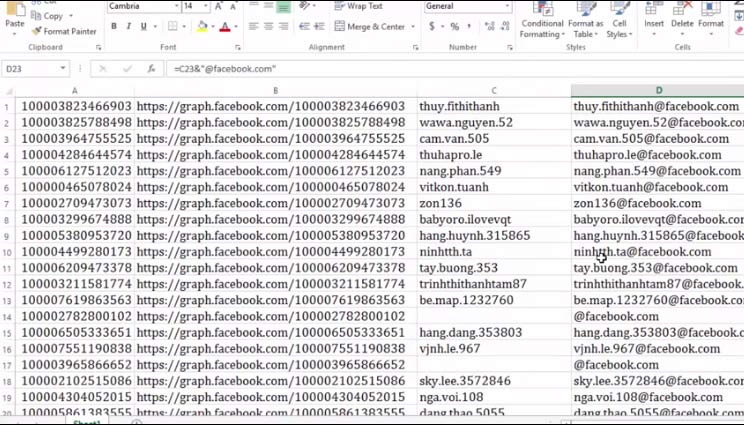Screen dimensions: 744x425
Task: Open the font size 14 dropdown
Action: click(x=205, y=6)
